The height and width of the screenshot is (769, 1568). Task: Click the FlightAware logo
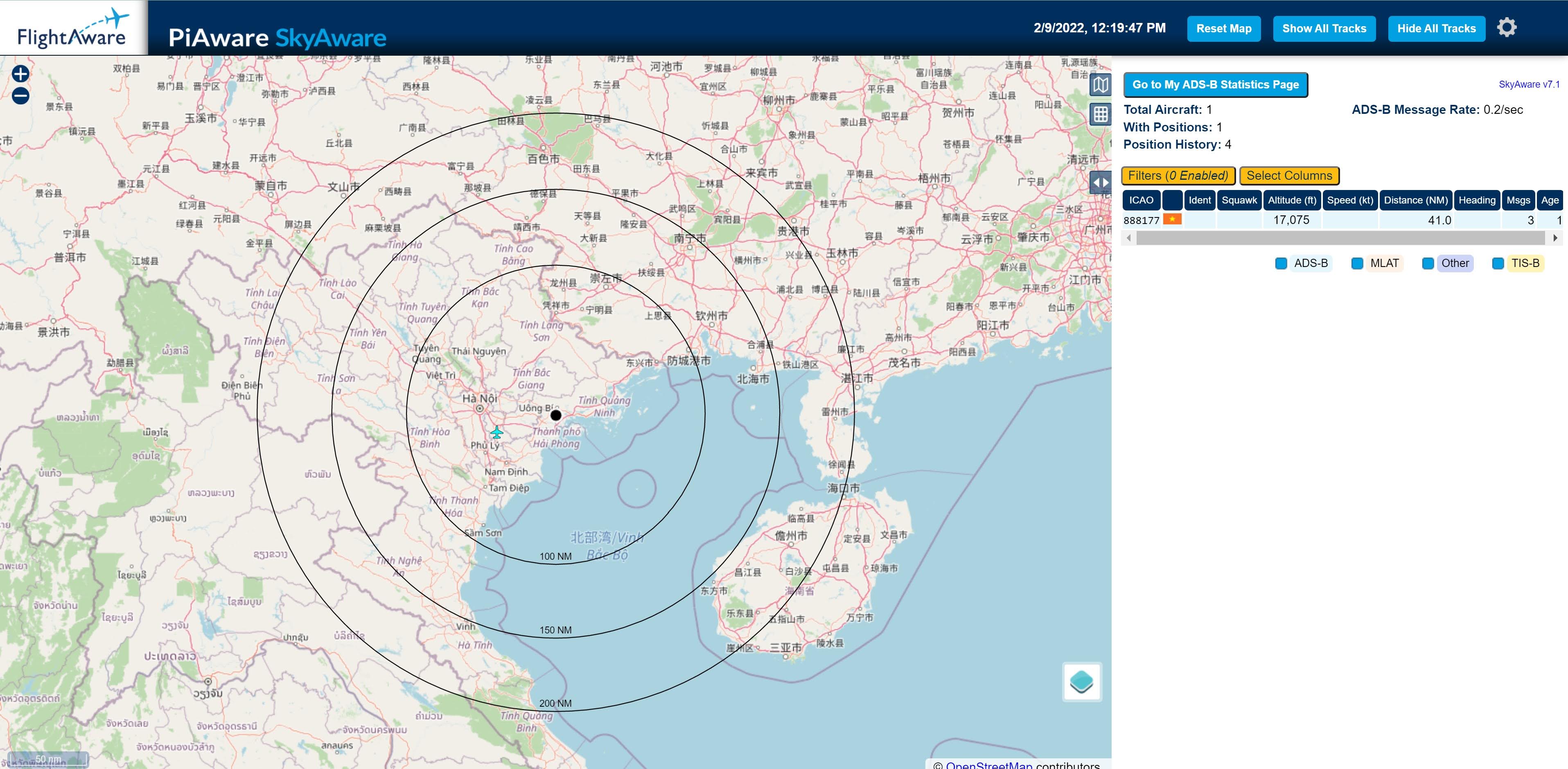(x=73, y=28)
